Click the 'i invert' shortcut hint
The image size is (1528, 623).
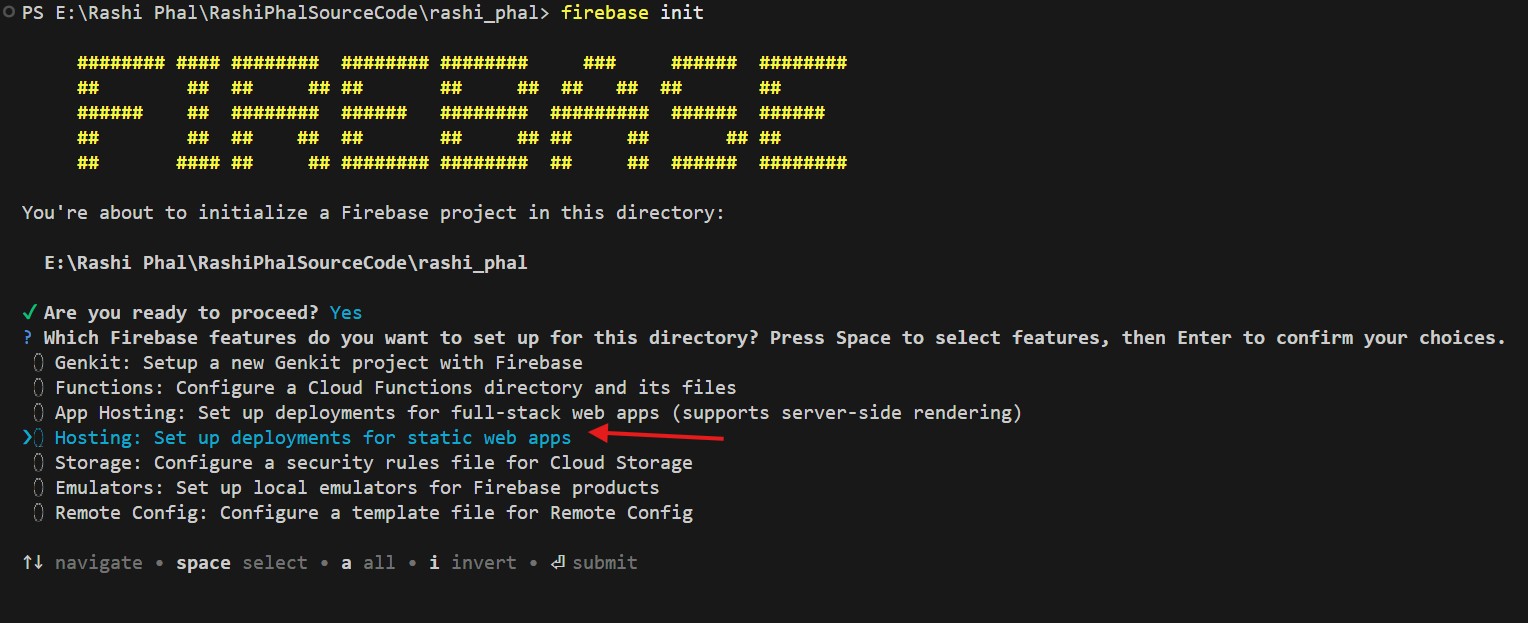tap(473, 563)
